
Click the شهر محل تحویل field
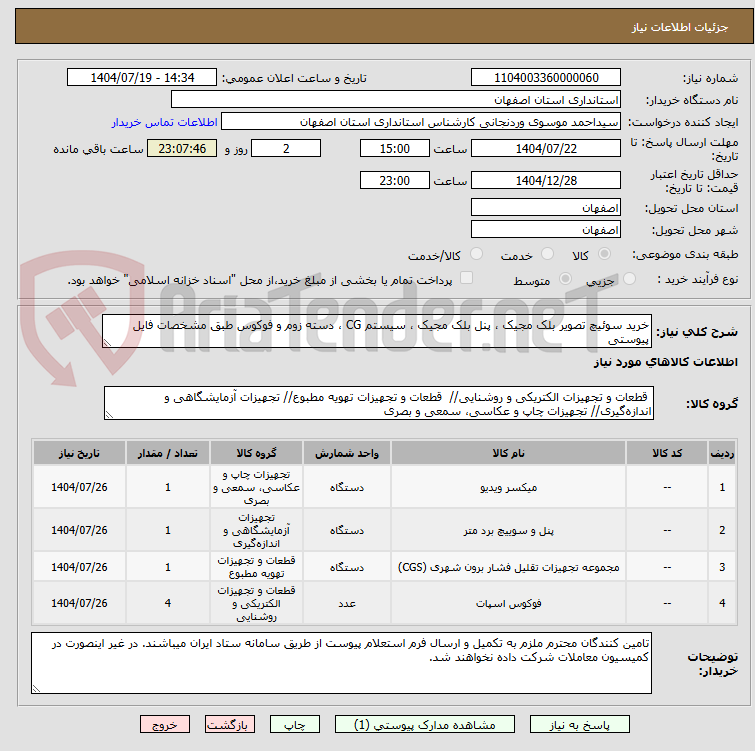[546, 229]
